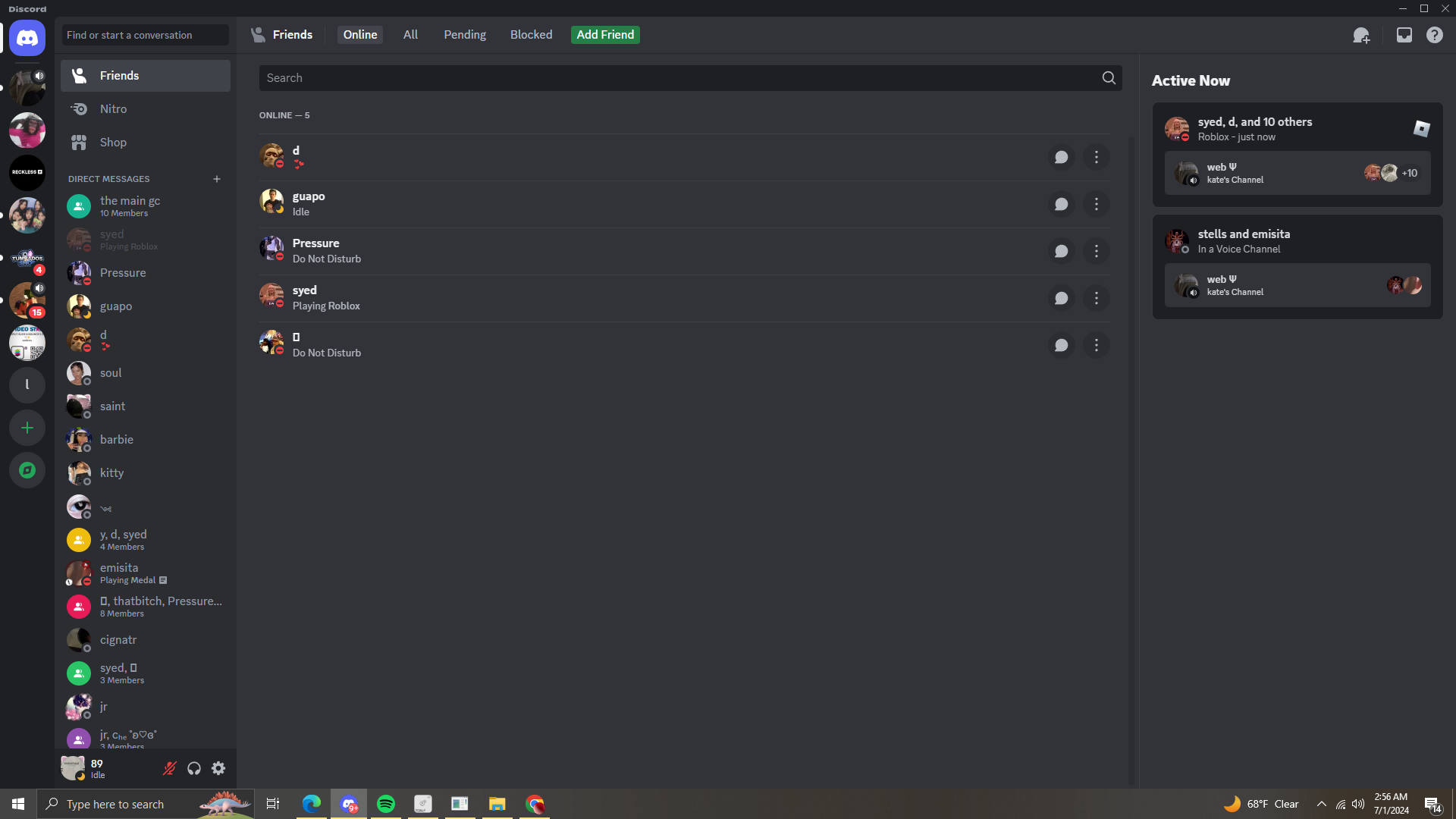
Task: Open server icon with 15 notification badge
Action: tap(27, 300)
